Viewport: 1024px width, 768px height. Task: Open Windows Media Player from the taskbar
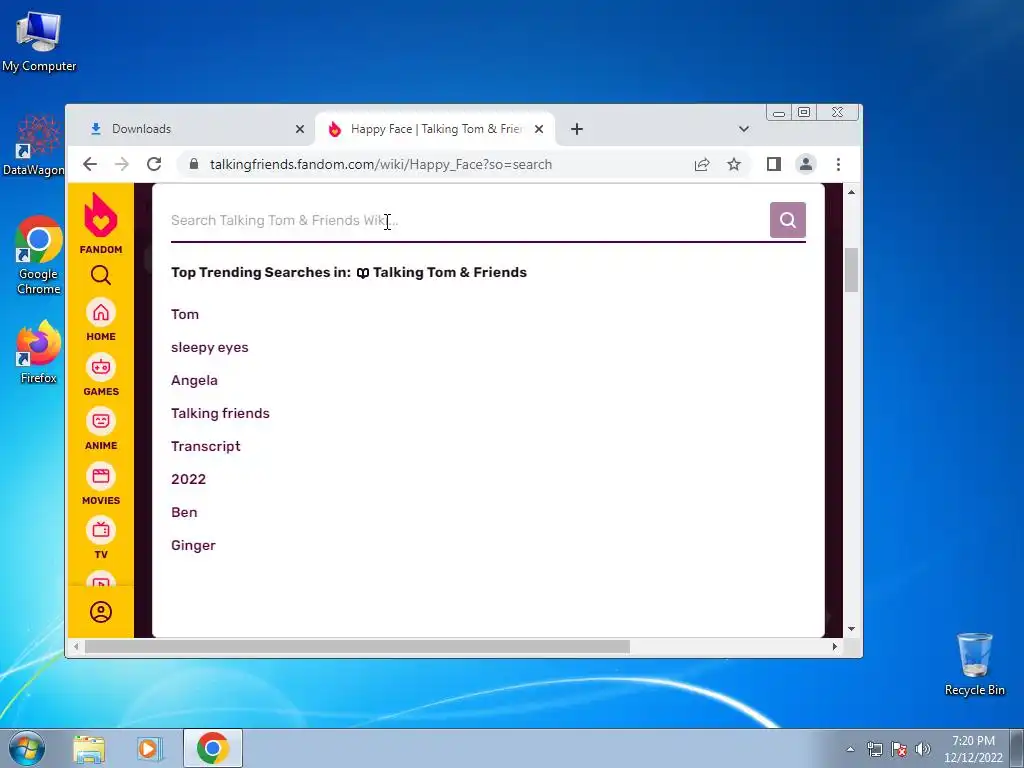coord(150,749)
